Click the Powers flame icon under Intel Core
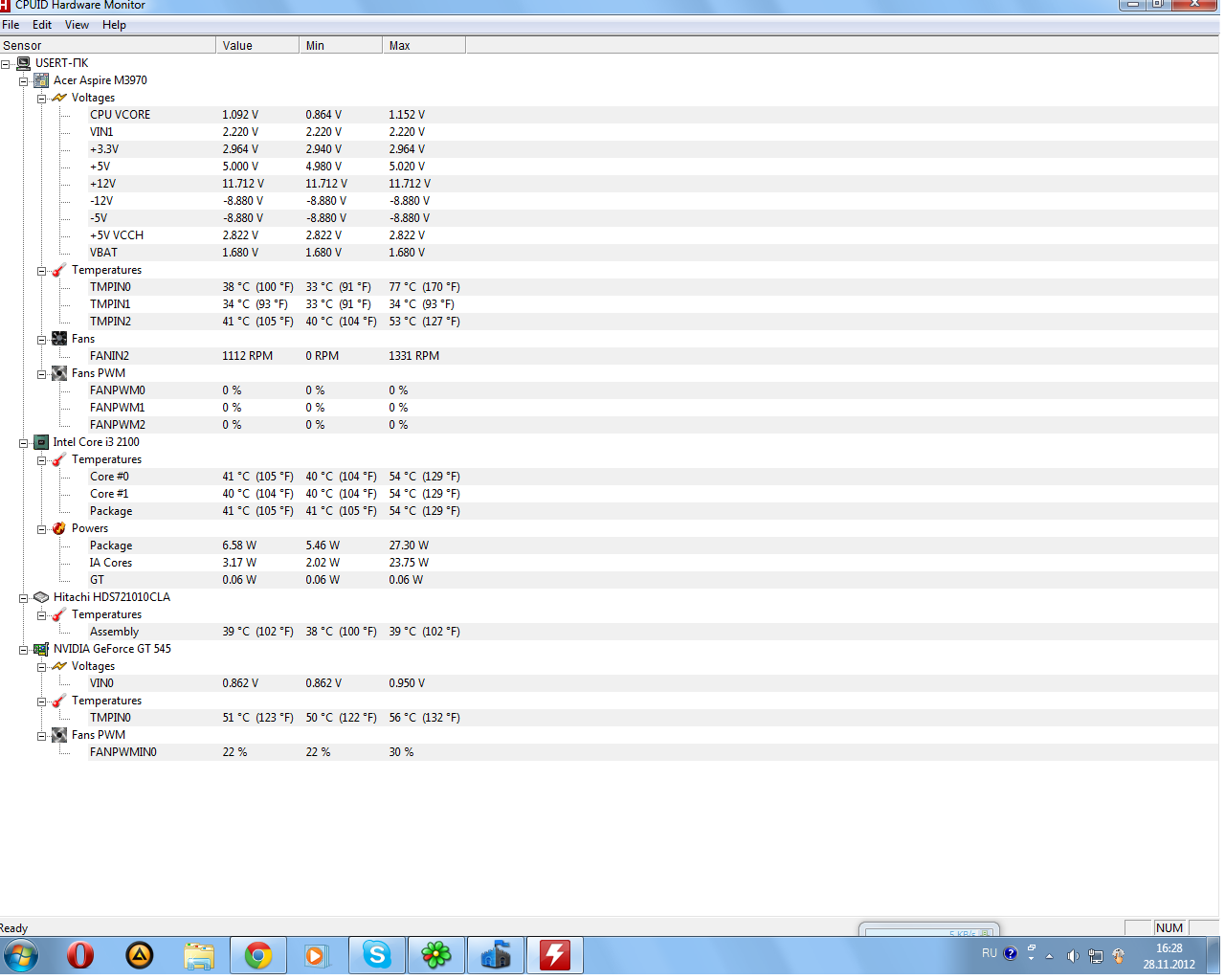 (x=59, y=528)
